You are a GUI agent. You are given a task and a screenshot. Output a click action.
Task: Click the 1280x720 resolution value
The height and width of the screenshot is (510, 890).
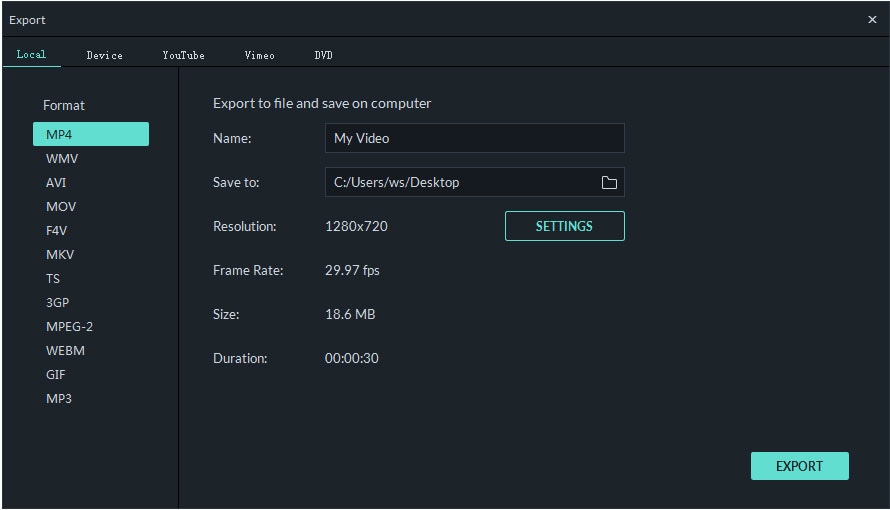pyautogui.click(x=356, y=226)
